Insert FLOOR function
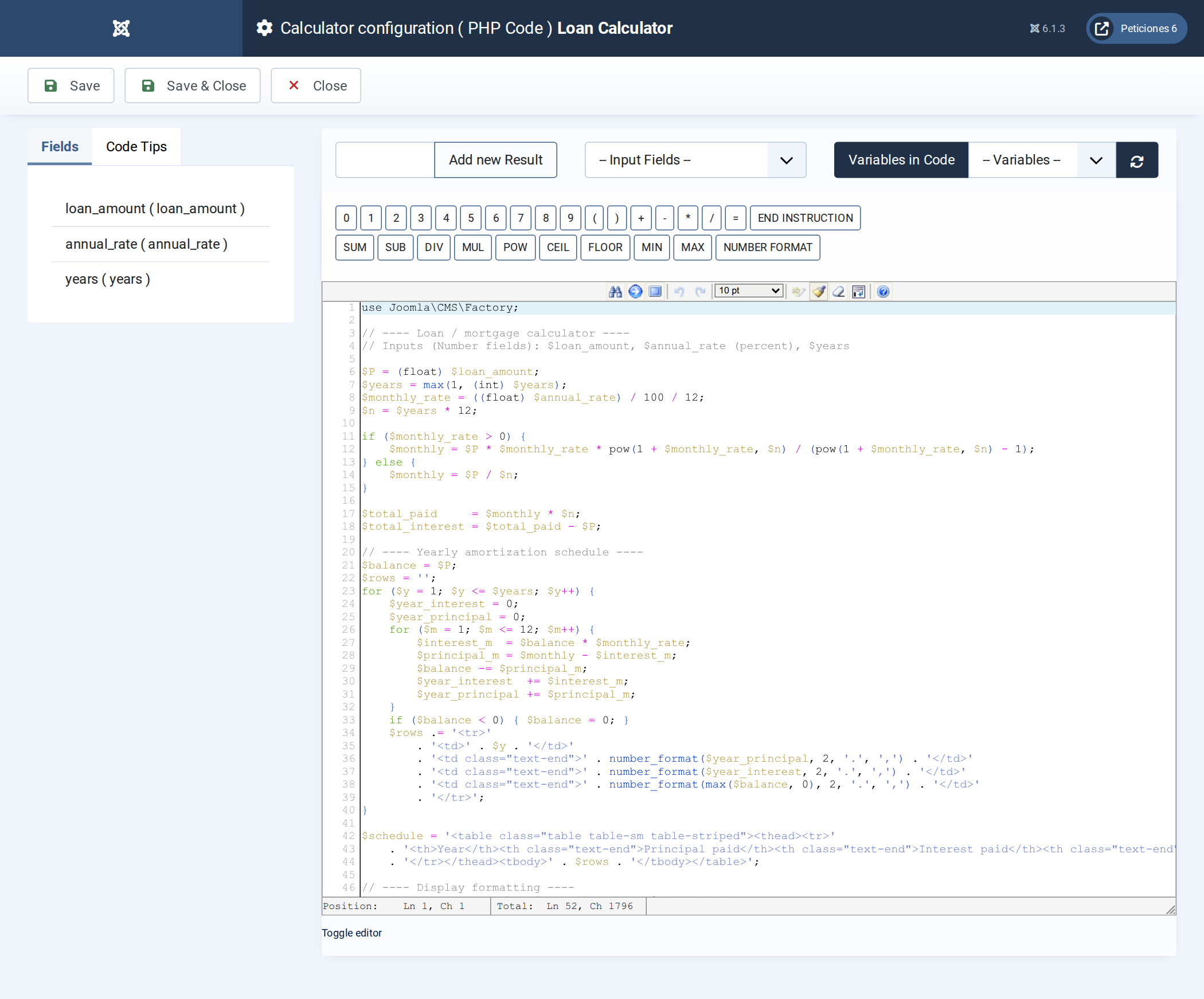Viewport: 1204px width, 999px height. click(605, 247)
